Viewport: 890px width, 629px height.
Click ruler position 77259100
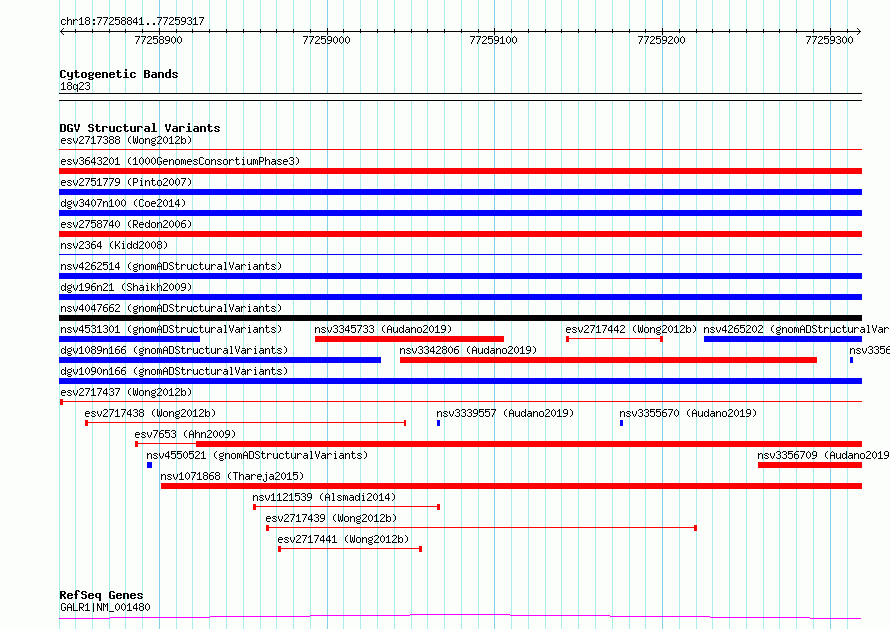tap(493, 40)
